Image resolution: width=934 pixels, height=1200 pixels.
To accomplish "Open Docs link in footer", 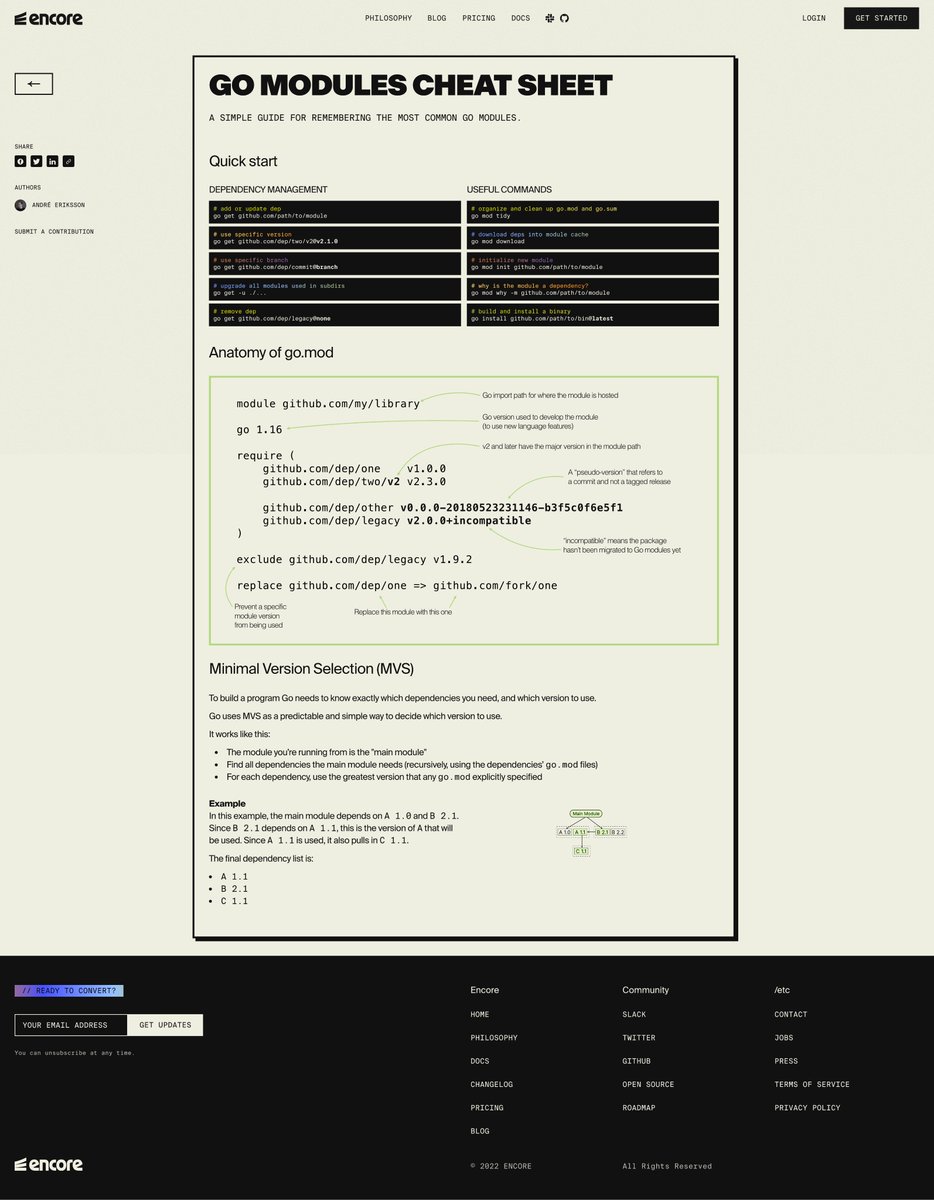I will point(480,1061).
